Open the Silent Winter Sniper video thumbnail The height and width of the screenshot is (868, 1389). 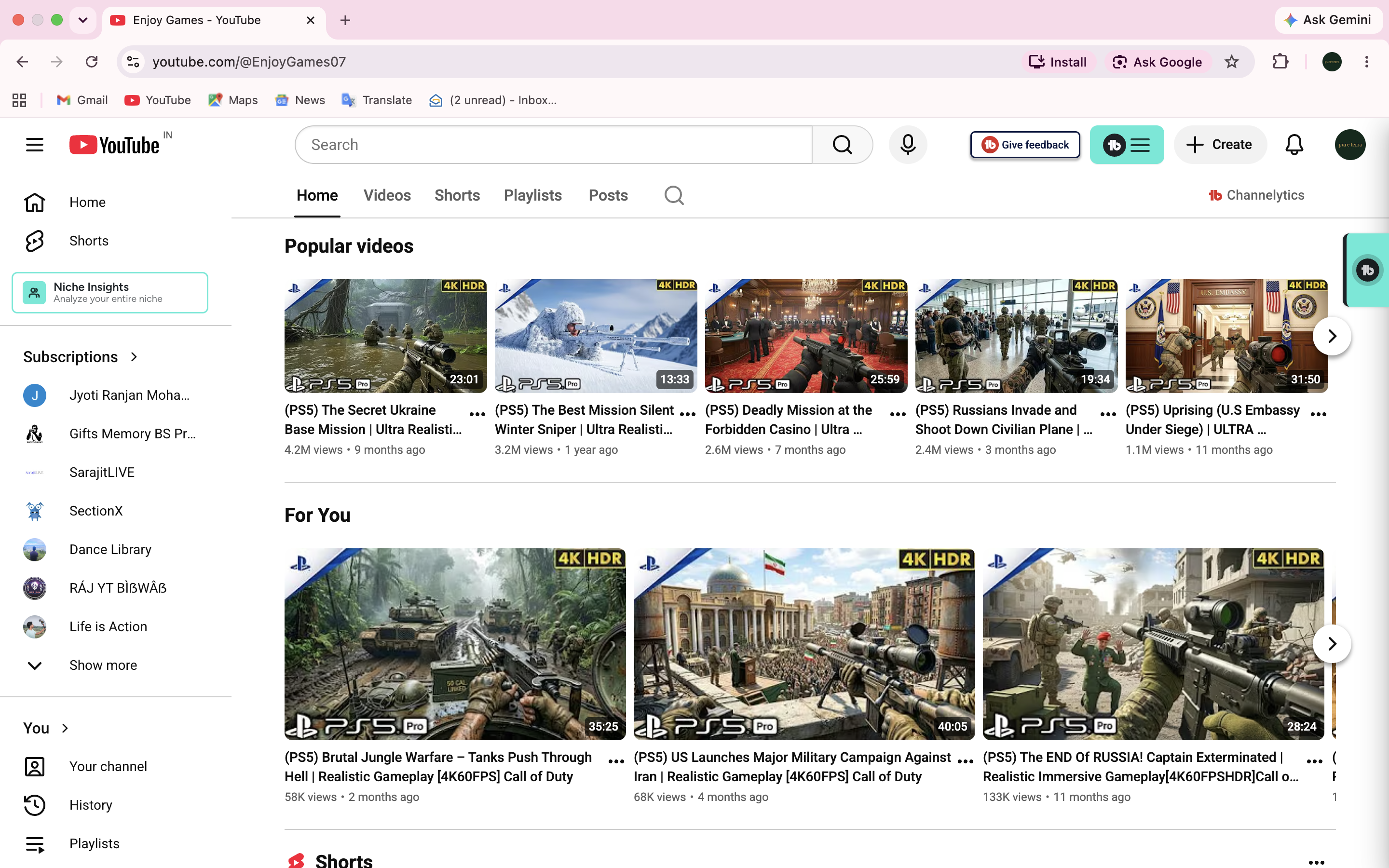click(x=596, y=336)
